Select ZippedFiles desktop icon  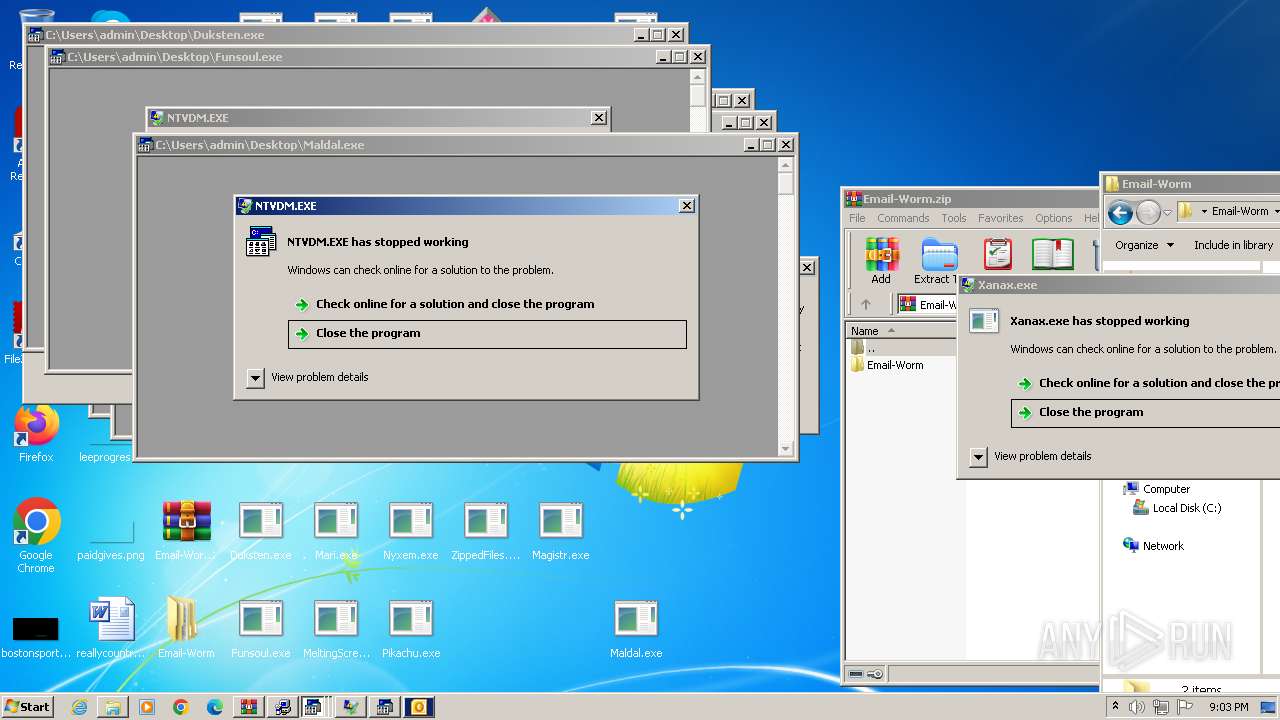click(486, 531)
